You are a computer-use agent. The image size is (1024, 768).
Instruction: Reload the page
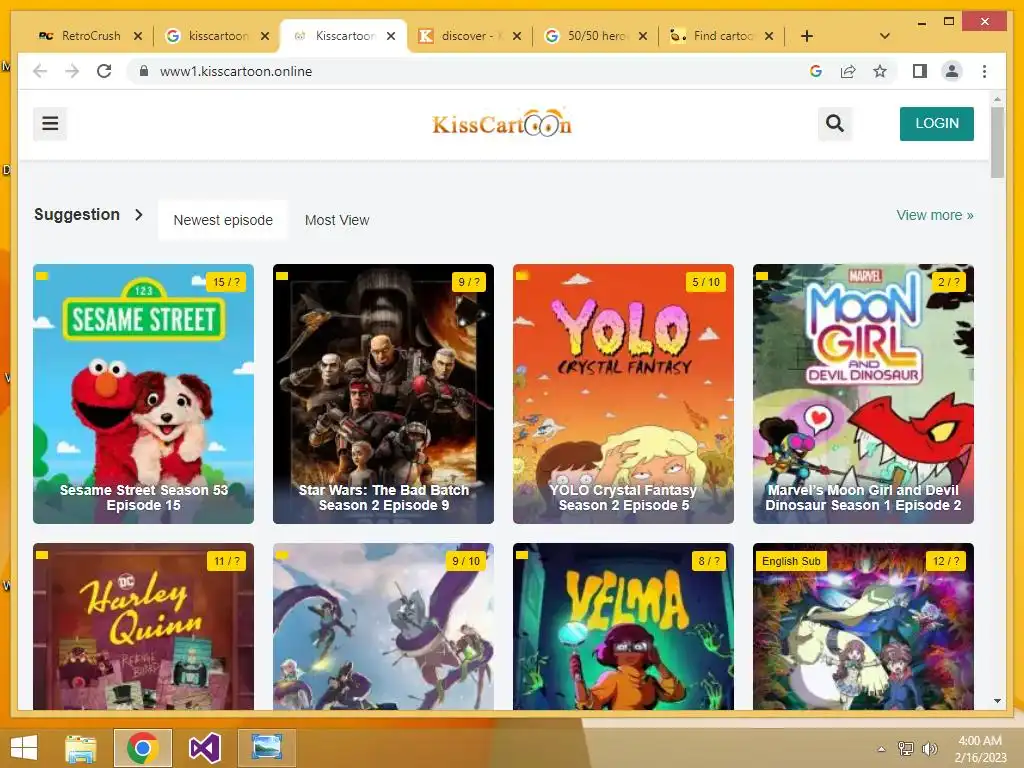[x=104, y=71]
